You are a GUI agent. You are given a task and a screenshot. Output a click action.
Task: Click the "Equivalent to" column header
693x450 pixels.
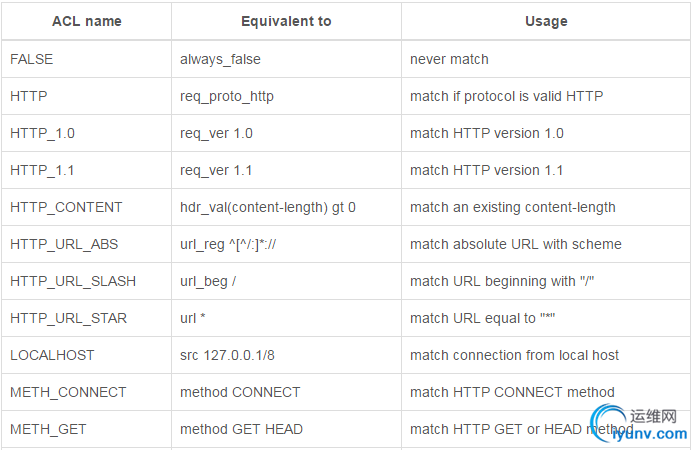[x=286, y=21]
